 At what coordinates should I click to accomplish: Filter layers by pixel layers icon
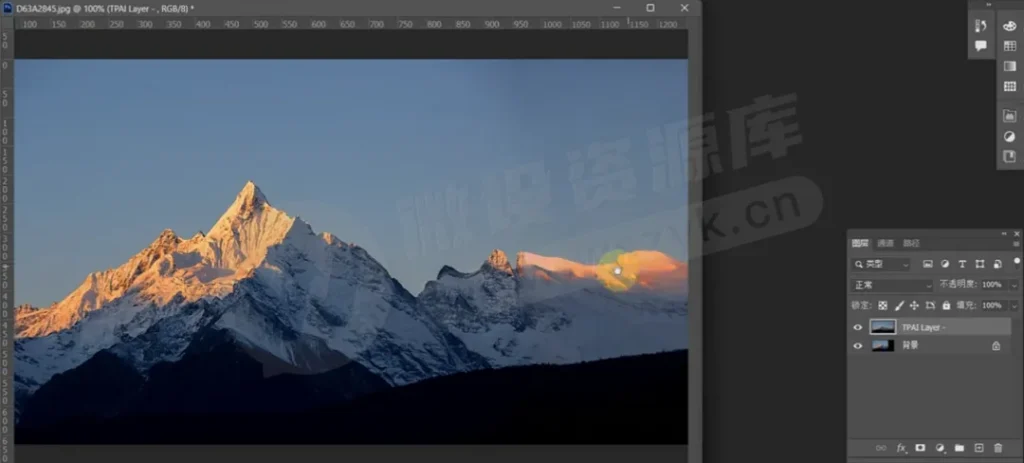(927, 264)
